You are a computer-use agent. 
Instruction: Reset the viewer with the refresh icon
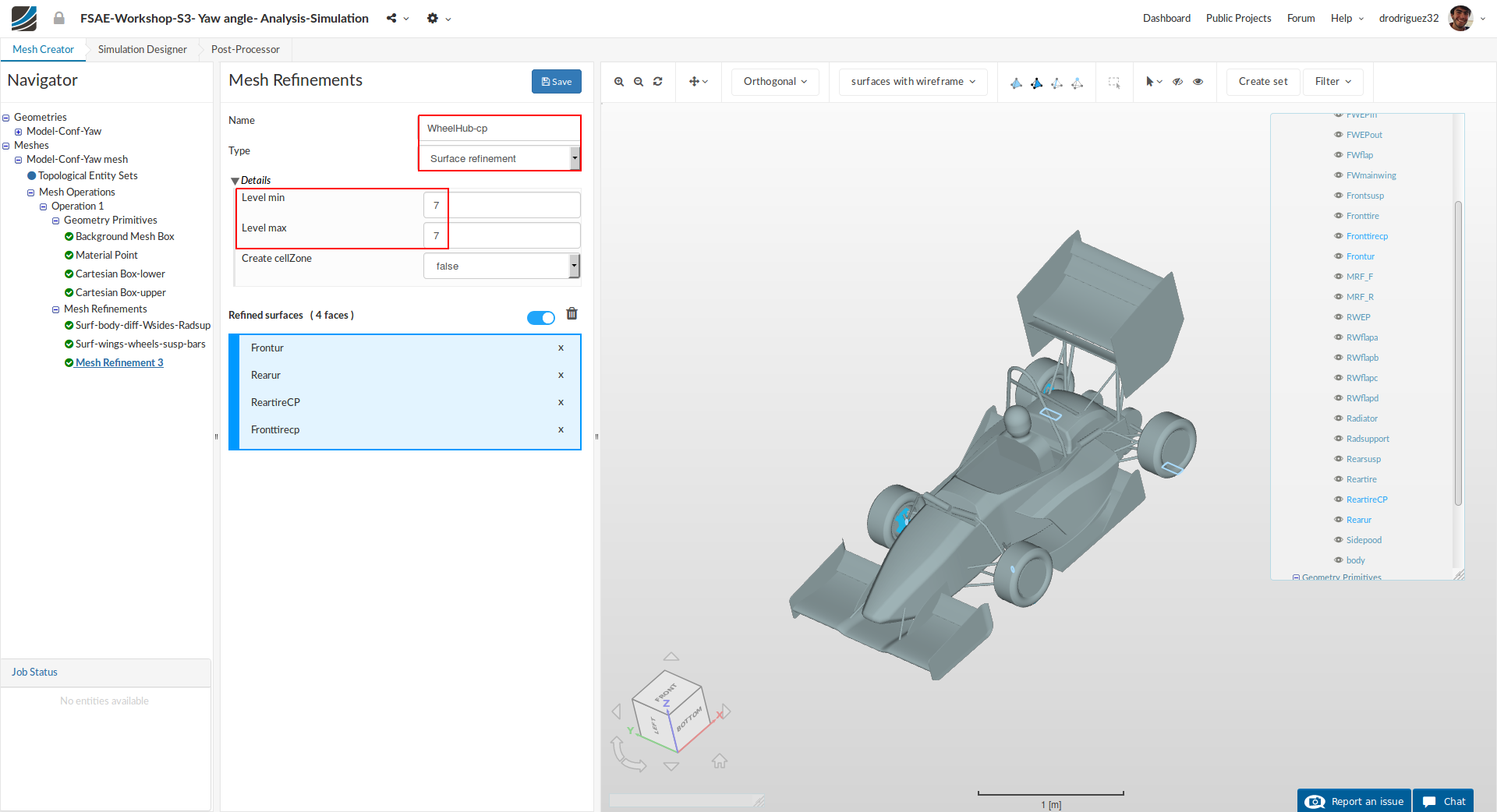point(658,82)
